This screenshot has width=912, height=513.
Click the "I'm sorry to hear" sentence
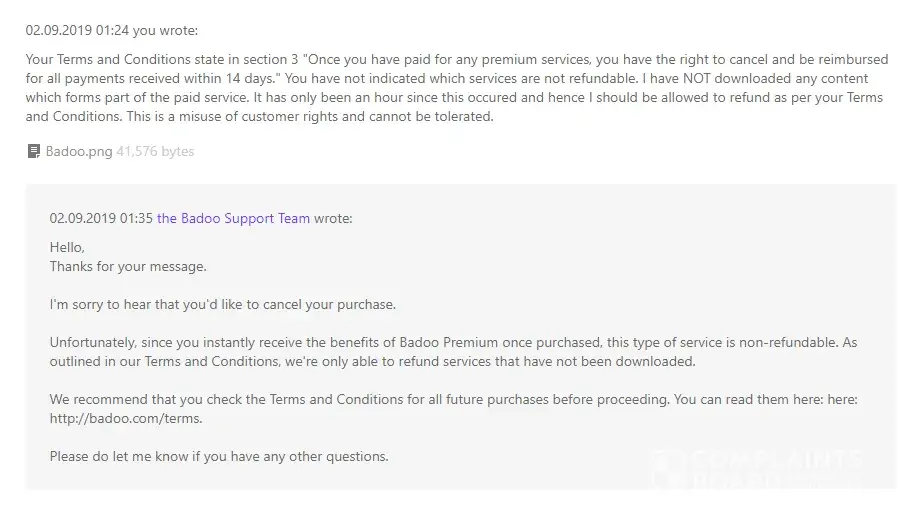click(222, 304)
